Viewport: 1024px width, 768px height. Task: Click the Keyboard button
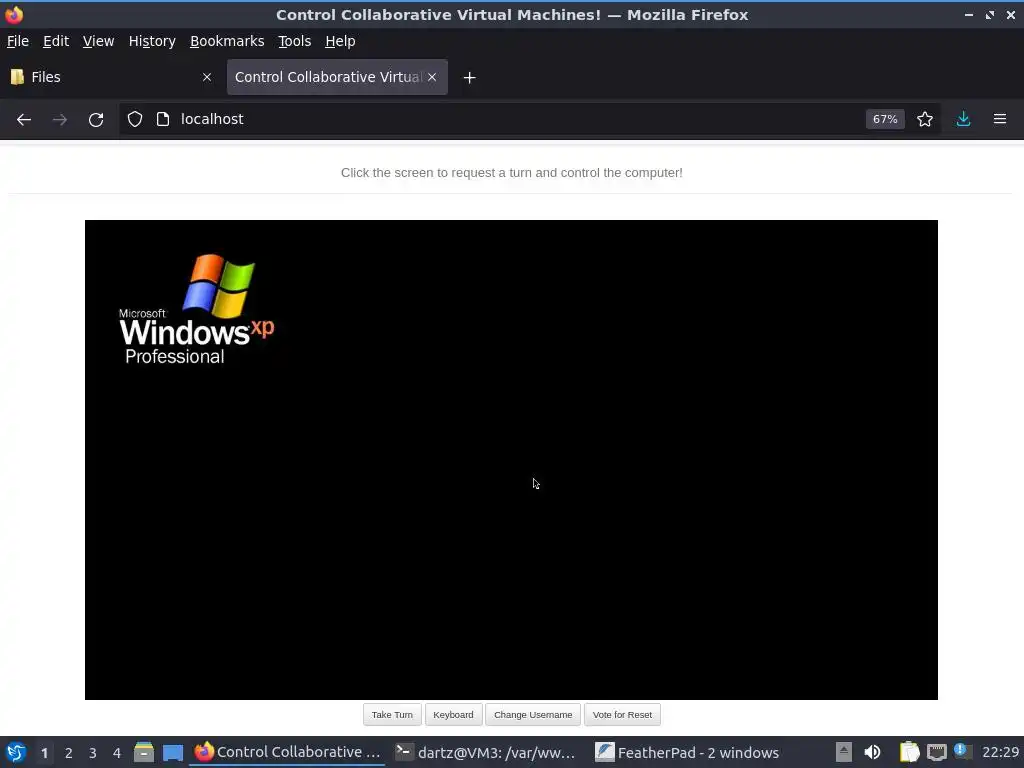[453, 714]
